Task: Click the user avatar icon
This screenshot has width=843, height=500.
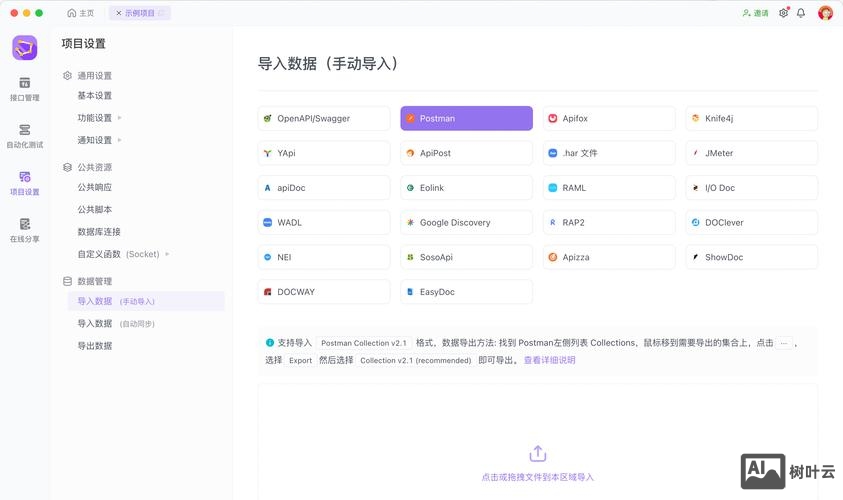Action: pyautogui.click(x=825, y=13)
